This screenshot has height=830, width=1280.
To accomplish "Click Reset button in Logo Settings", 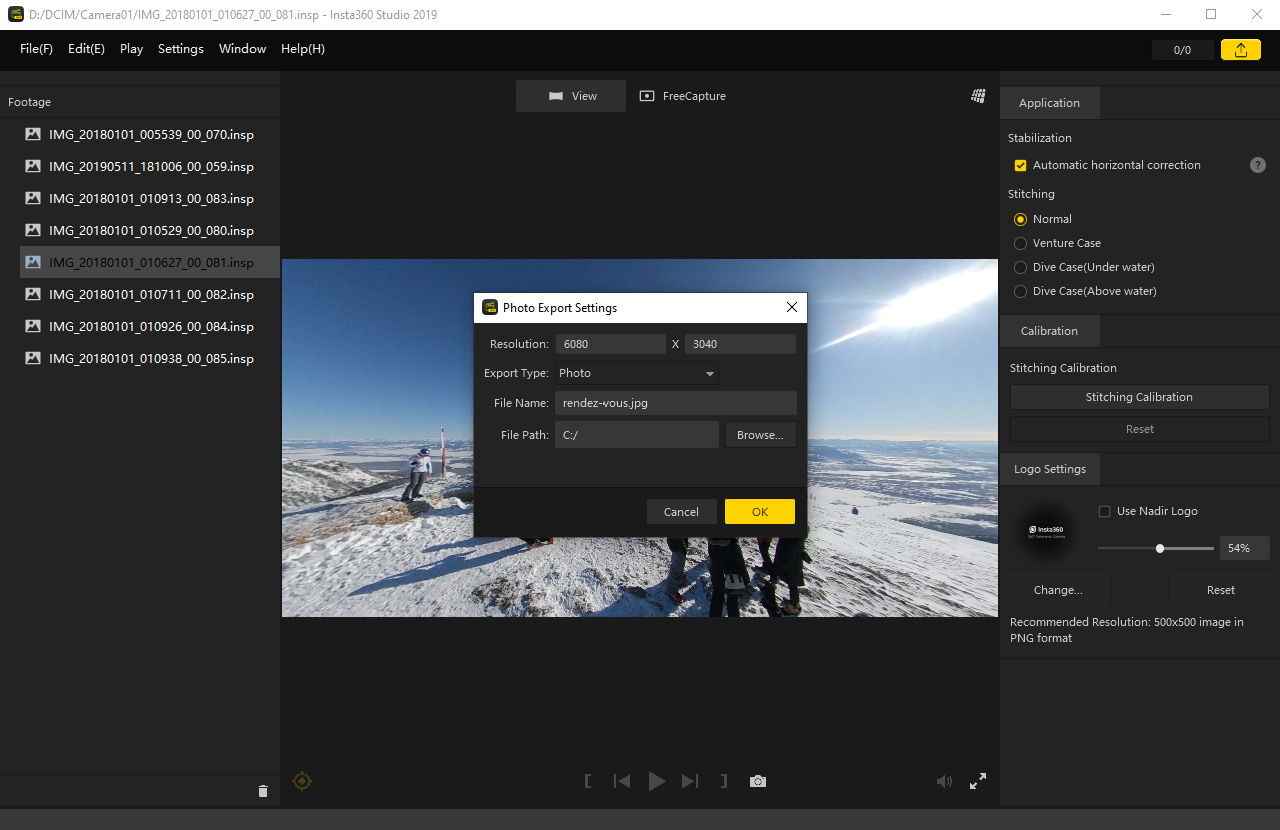I will 1220,590.
